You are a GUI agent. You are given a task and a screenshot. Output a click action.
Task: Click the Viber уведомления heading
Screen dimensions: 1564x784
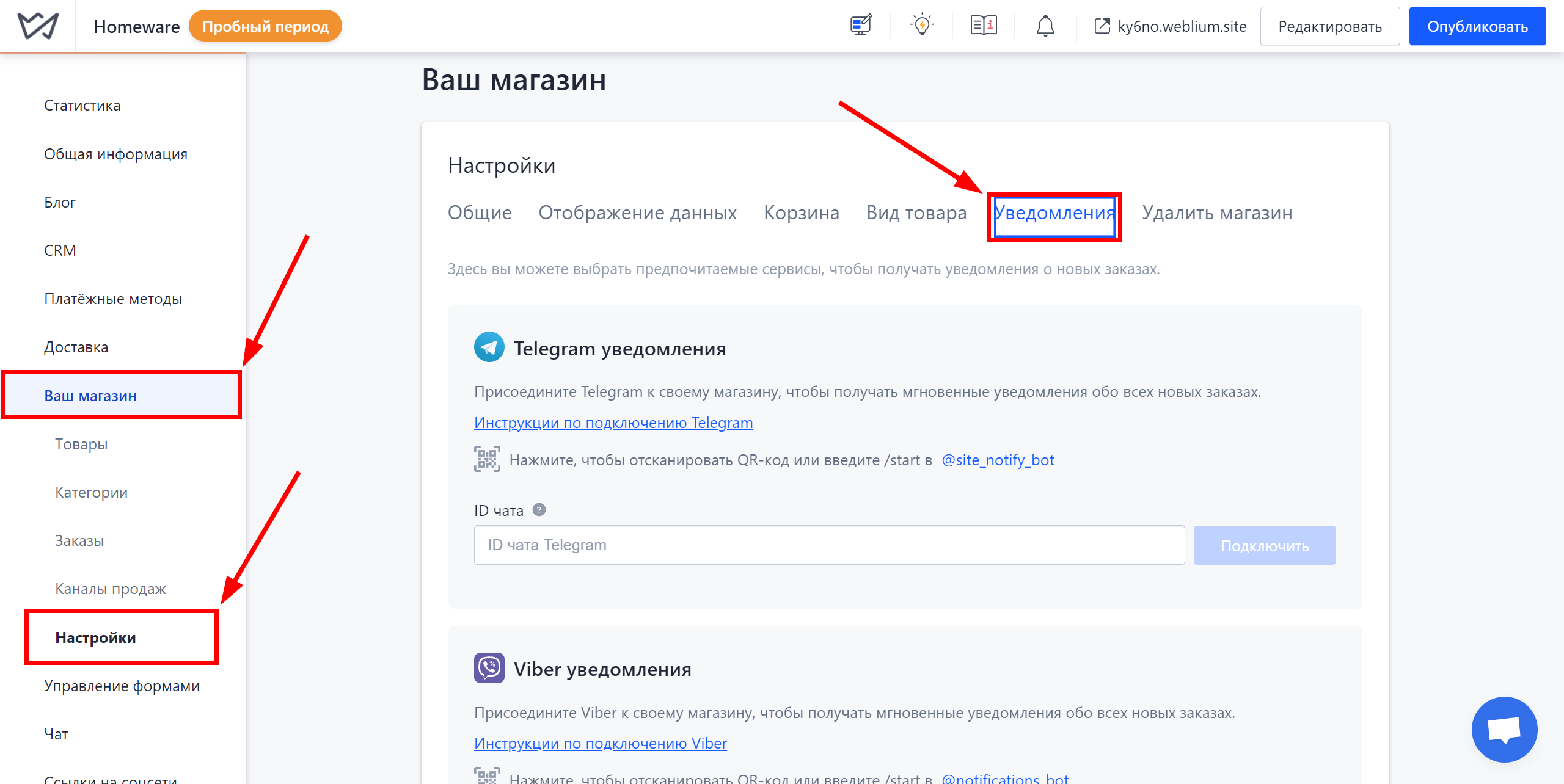click(602, 669)
